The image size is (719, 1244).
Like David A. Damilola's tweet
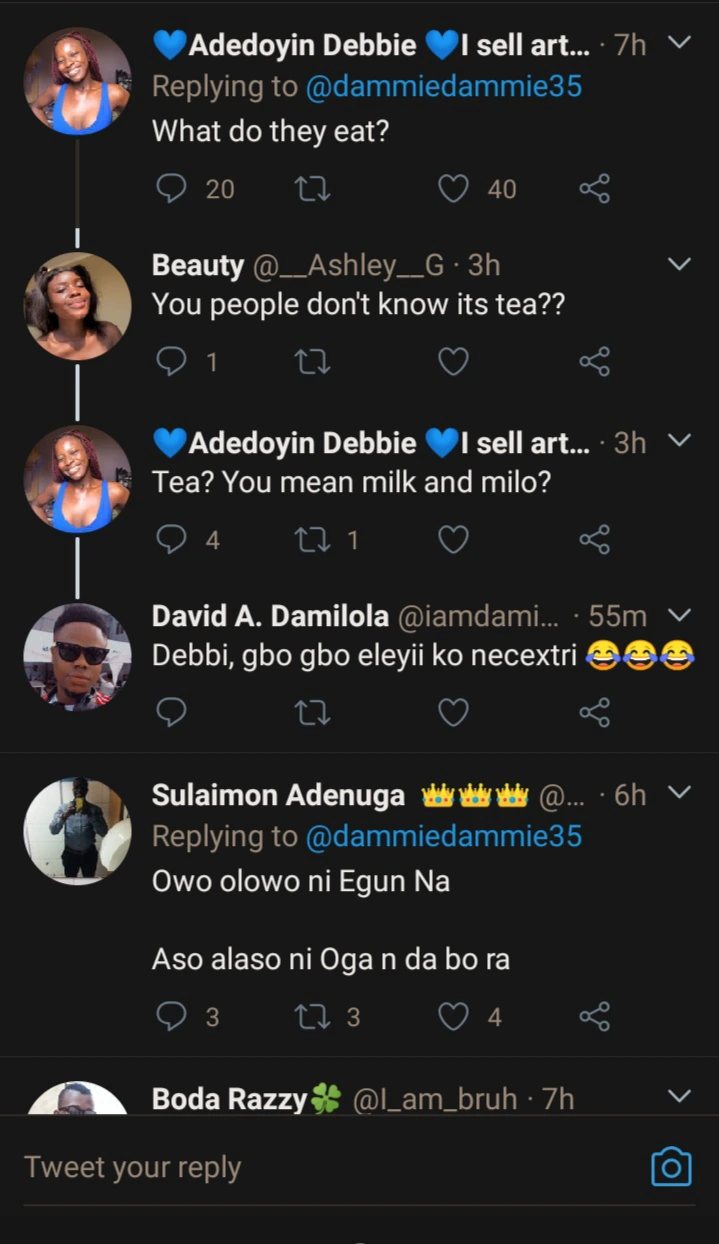click(x=454, y=712)
